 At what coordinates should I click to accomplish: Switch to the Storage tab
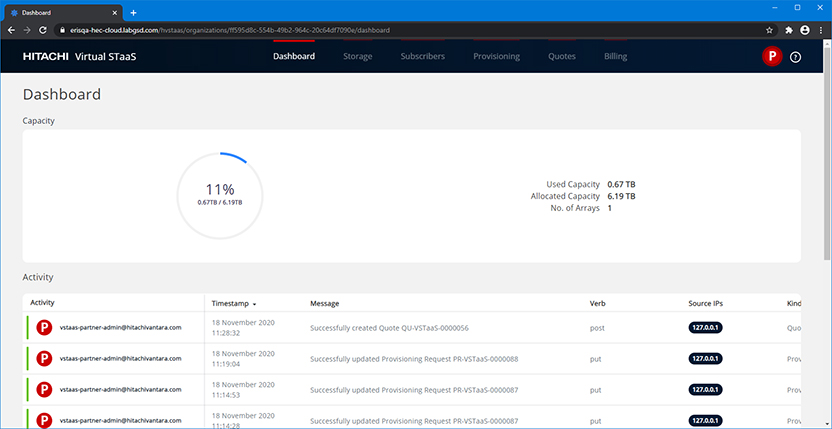[x=357, y=57]
